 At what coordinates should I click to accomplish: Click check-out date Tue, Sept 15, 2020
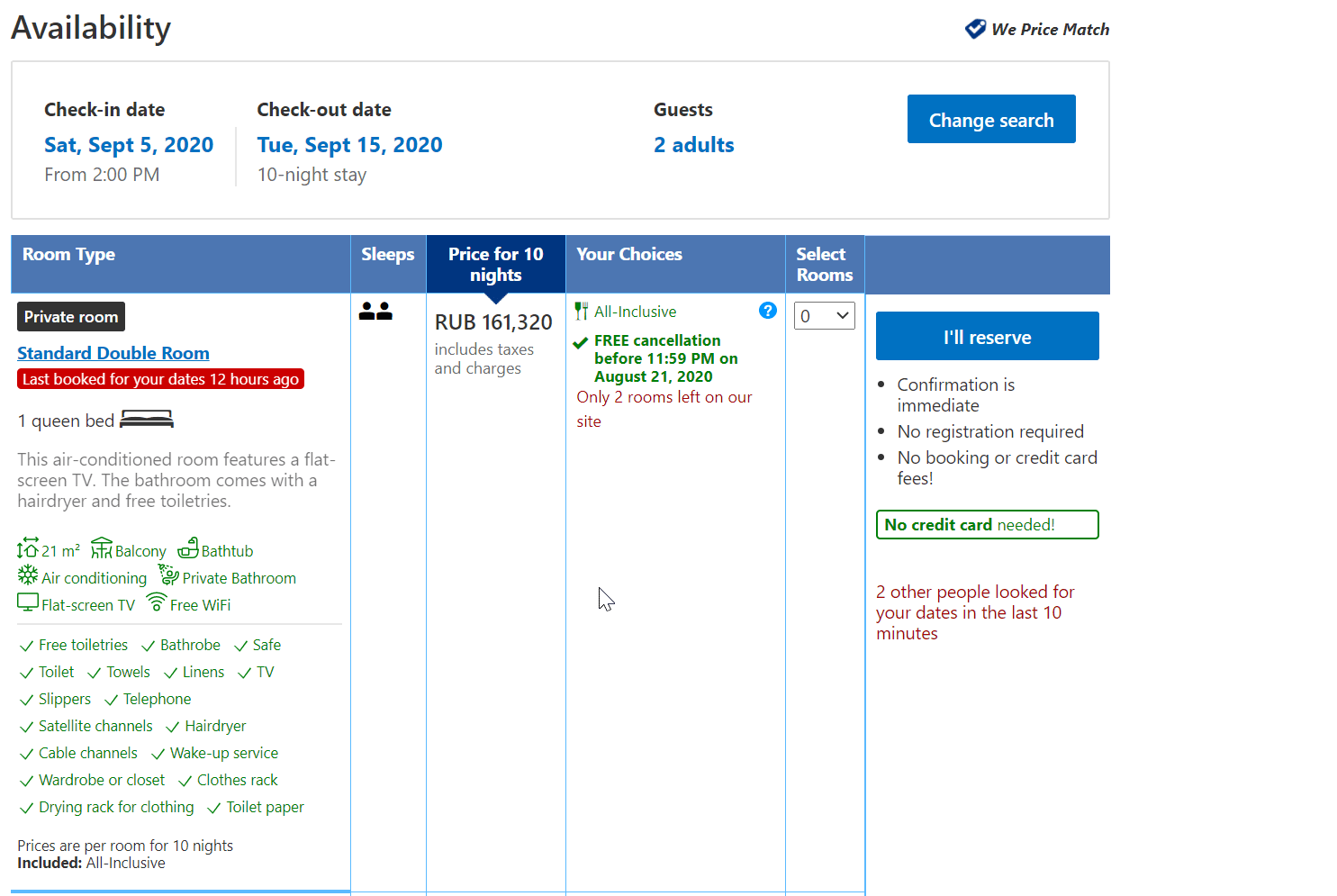(x=350, y=145)
